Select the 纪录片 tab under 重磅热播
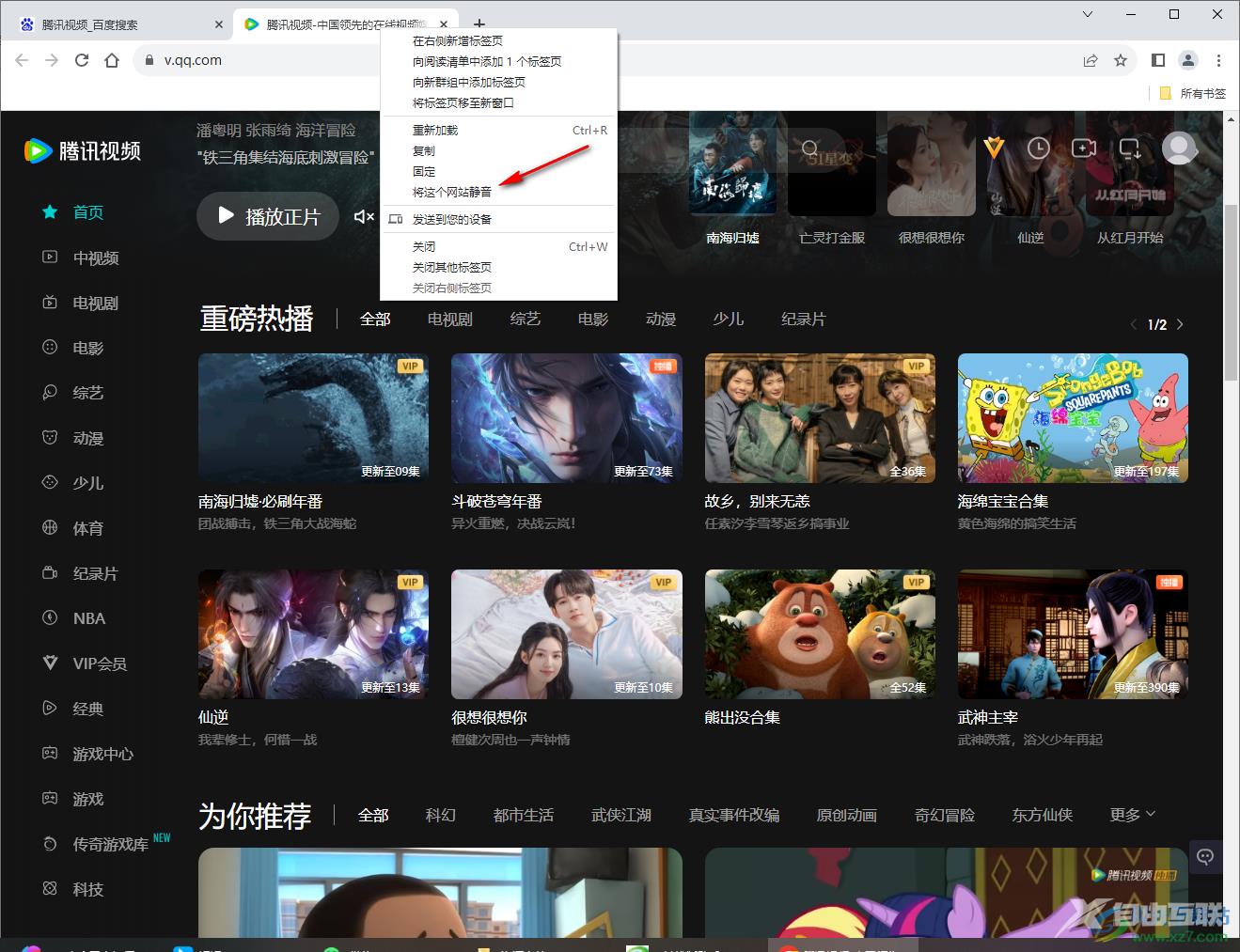This screenshot has width=1240, height=952. coord(803,320)
